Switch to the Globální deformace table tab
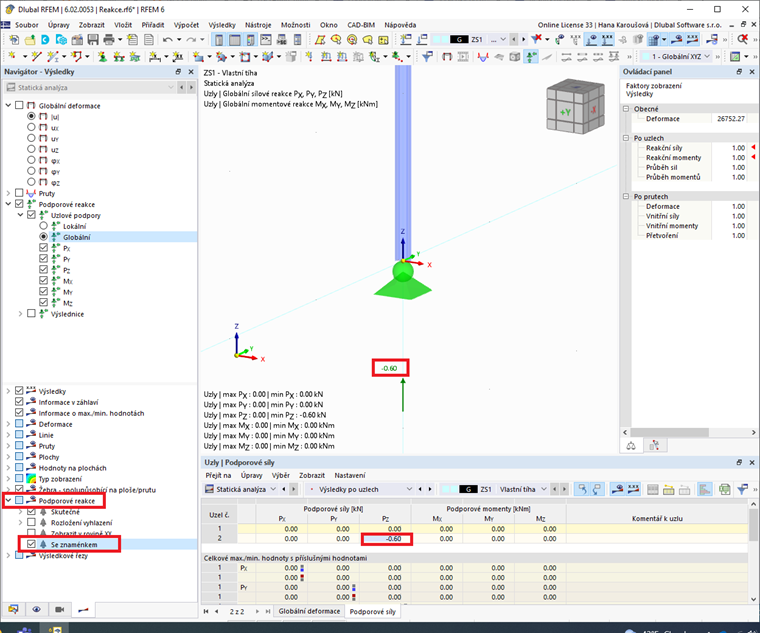The image size is (760, 633). pyautogui.click(x=309, y=611)
